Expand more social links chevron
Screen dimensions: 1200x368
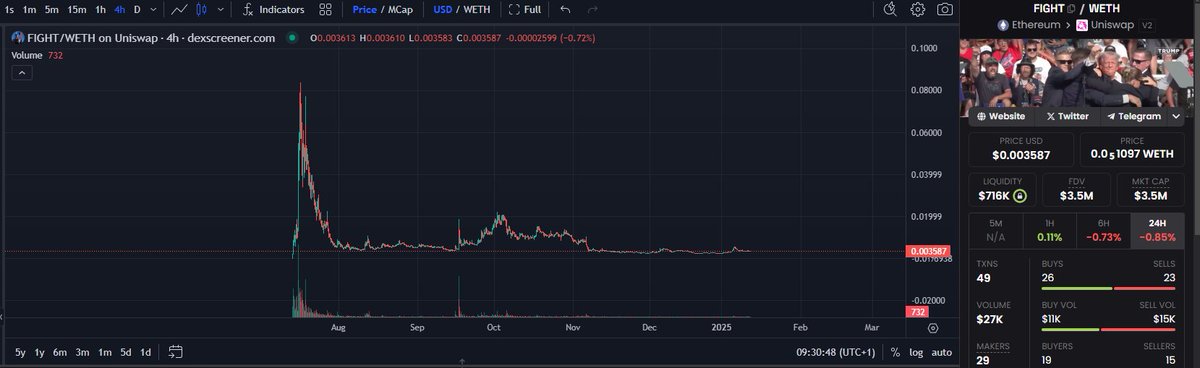click(x=1176, y=116)
